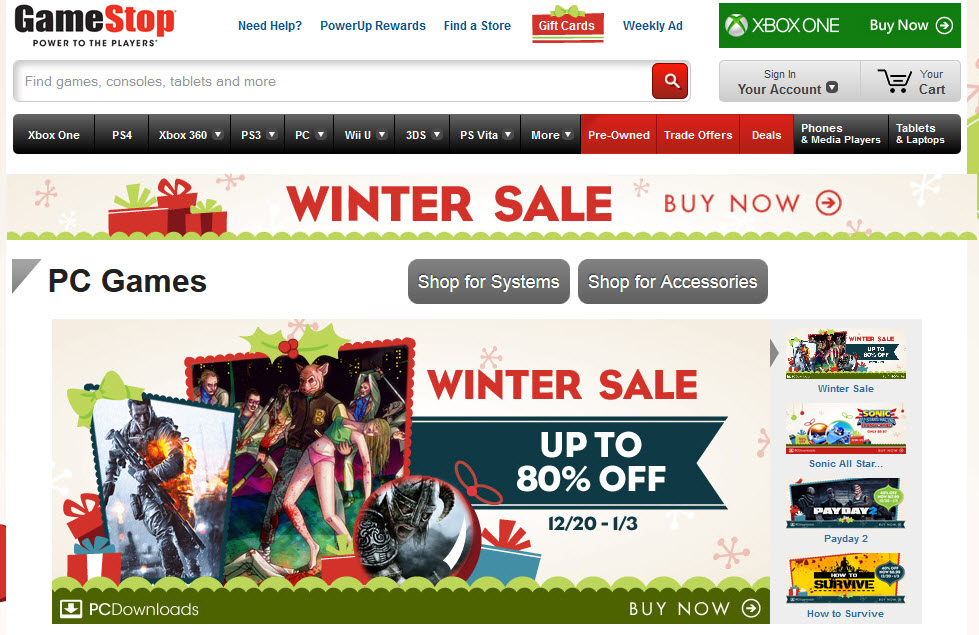Click the Shop for Systems button
Image resolution: width=979 pixels, height=635 pixels.
point(489,282)
